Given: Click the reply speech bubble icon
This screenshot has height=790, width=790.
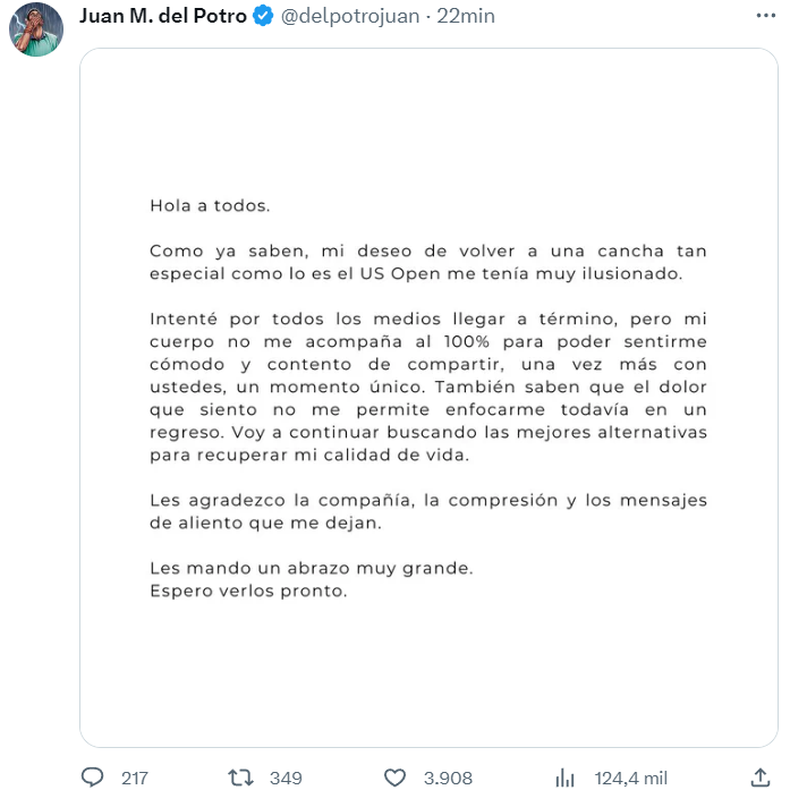Looking at the screenshot, I should (93, 777).
